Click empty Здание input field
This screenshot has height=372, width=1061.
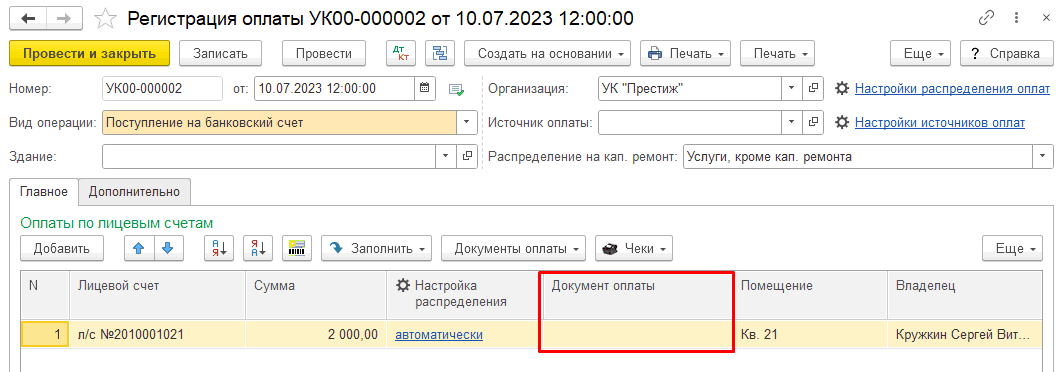(269, 156)
